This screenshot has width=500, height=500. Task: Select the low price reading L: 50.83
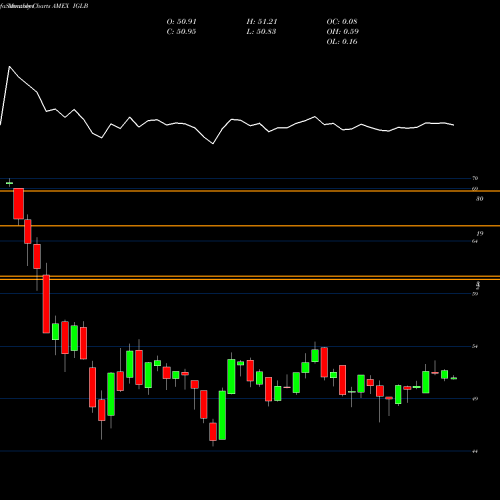pyautogui.click(x=261, y=32)
